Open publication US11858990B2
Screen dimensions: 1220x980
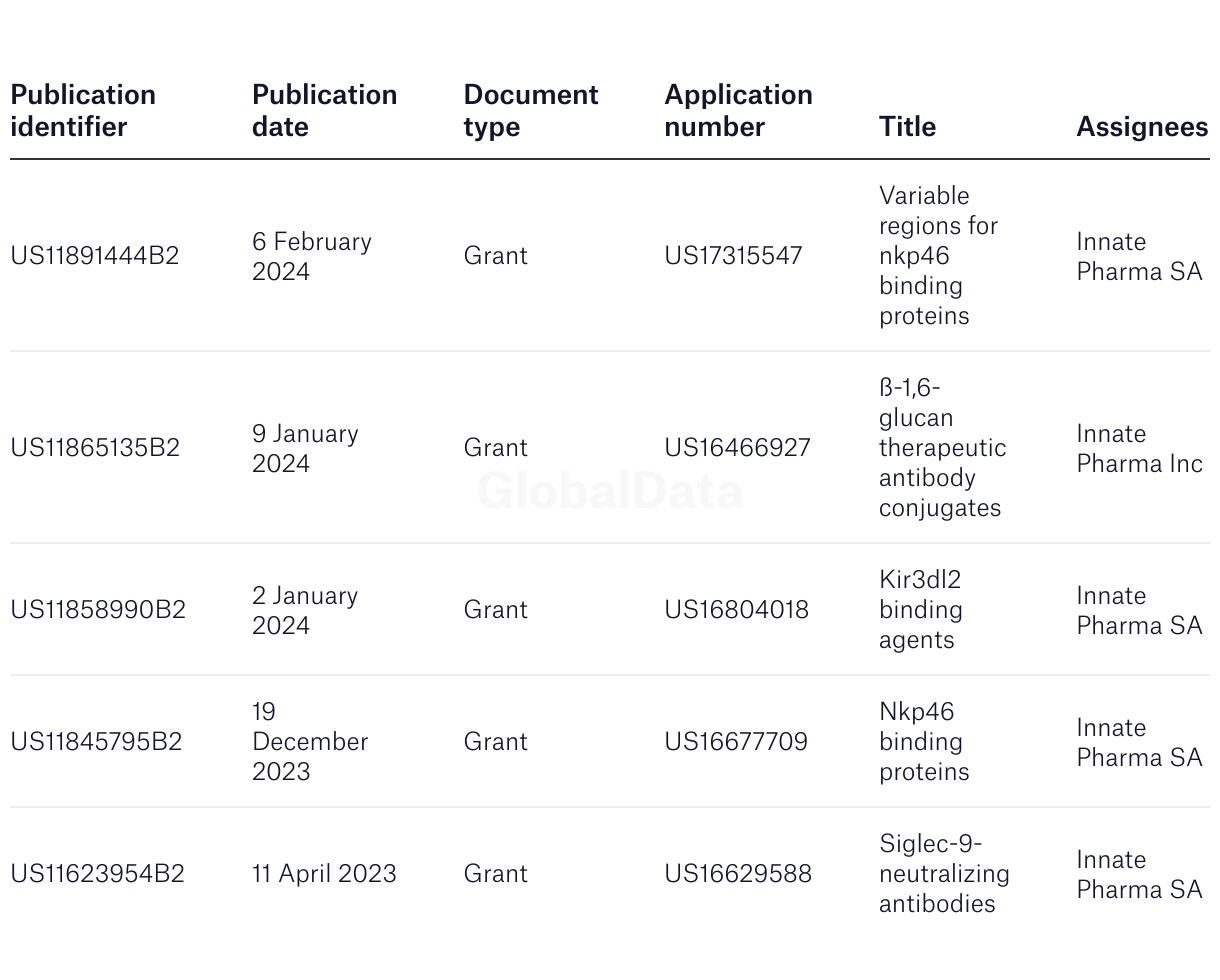click(98, 610)
